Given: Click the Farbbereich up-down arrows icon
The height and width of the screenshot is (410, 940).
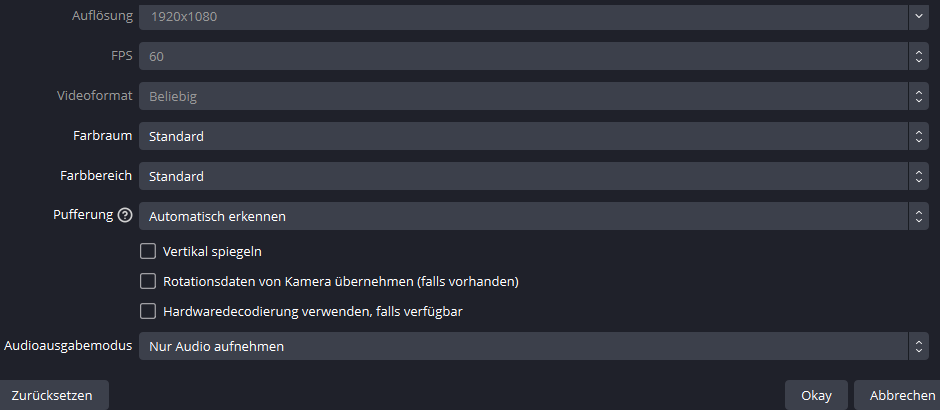Looking at the screenshot, I should click(918, 177).
